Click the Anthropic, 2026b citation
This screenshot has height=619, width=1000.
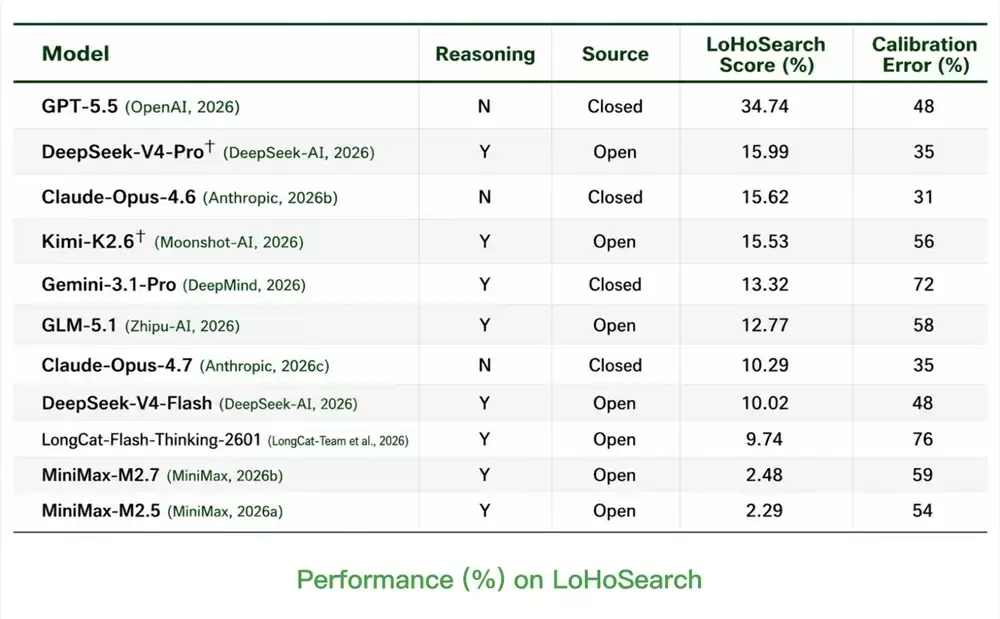pyautogui.click(x=270, y=198)
